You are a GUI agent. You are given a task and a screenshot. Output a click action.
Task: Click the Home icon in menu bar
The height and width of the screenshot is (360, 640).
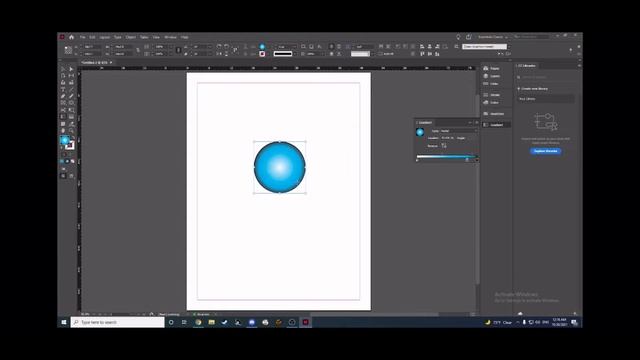[x=71, y=37]
